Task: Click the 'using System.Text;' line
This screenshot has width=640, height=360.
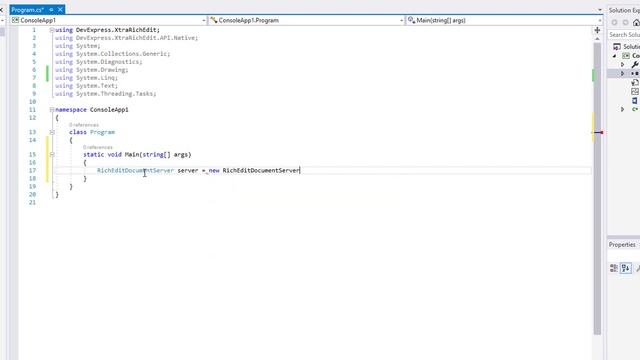Action: (x=87, y=86)
